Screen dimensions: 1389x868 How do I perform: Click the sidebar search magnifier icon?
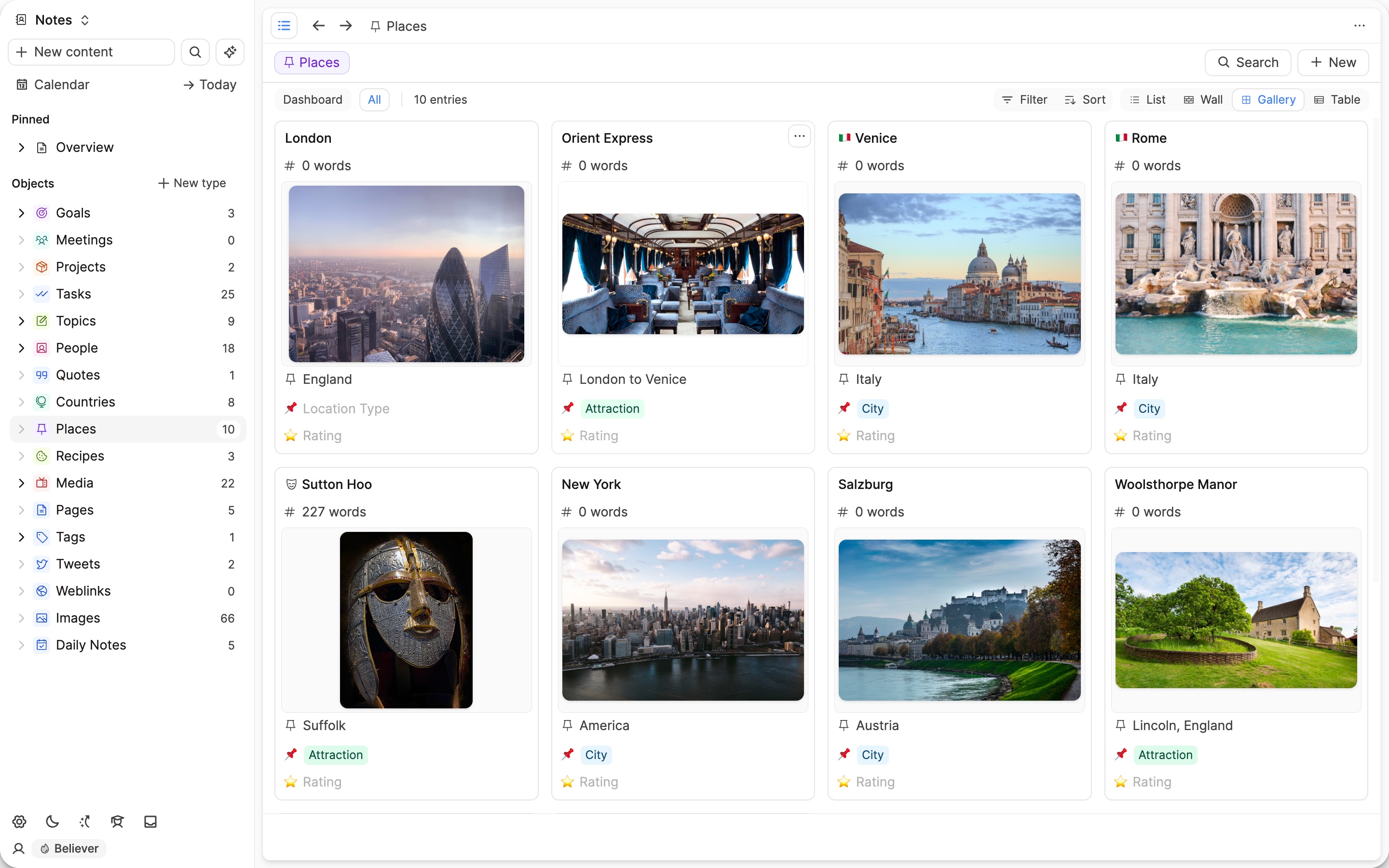(x=195, y=52)
